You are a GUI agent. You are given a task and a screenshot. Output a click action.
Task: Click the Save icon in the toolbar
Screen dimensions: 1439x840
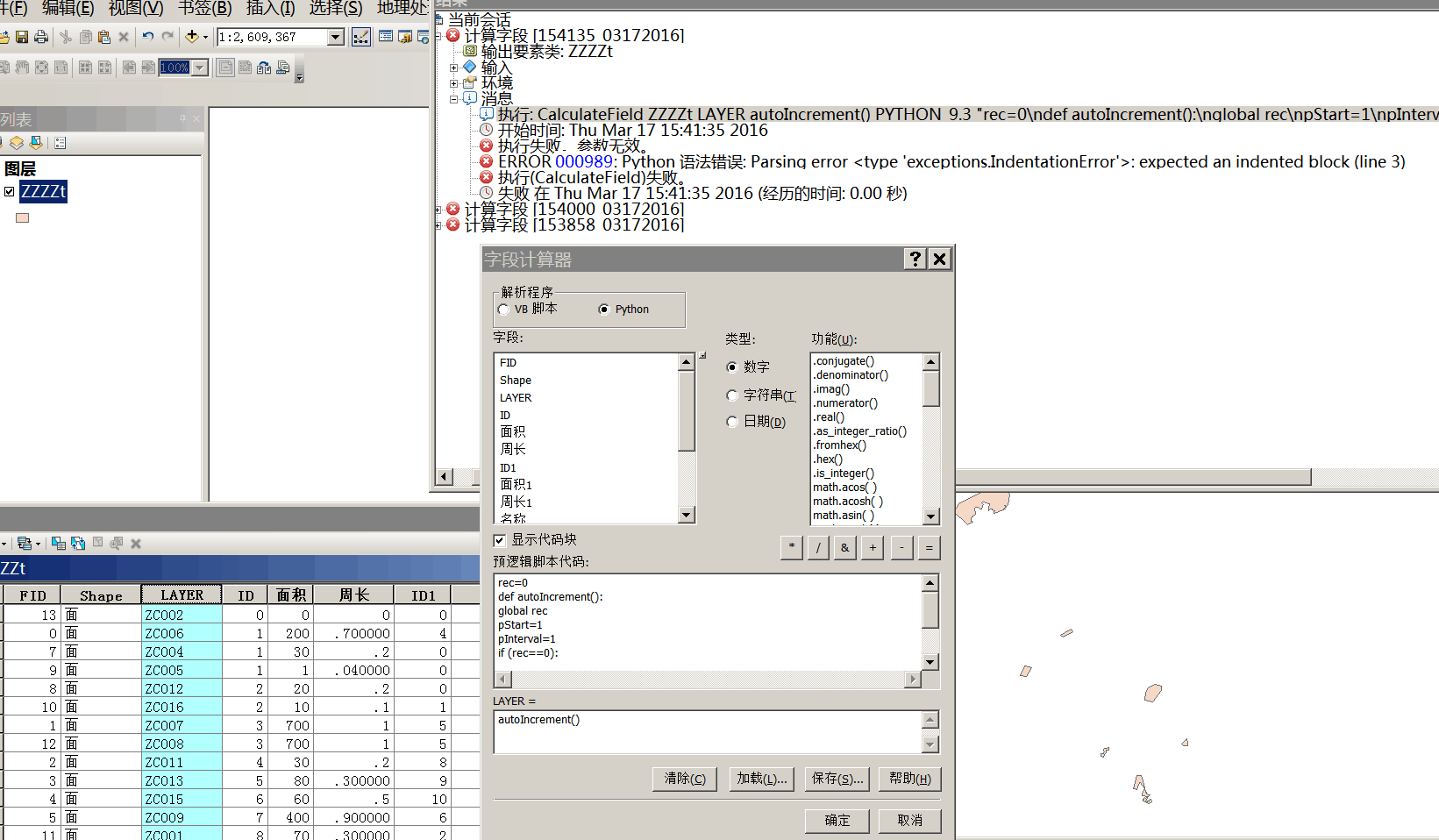(x=22, y=37)
